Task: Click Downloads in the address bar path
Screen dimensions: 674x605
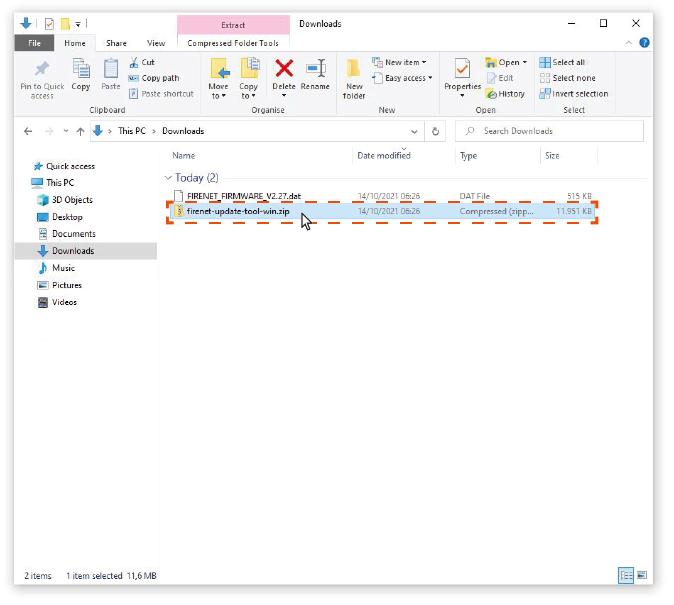Action: (x=183, y=131)
